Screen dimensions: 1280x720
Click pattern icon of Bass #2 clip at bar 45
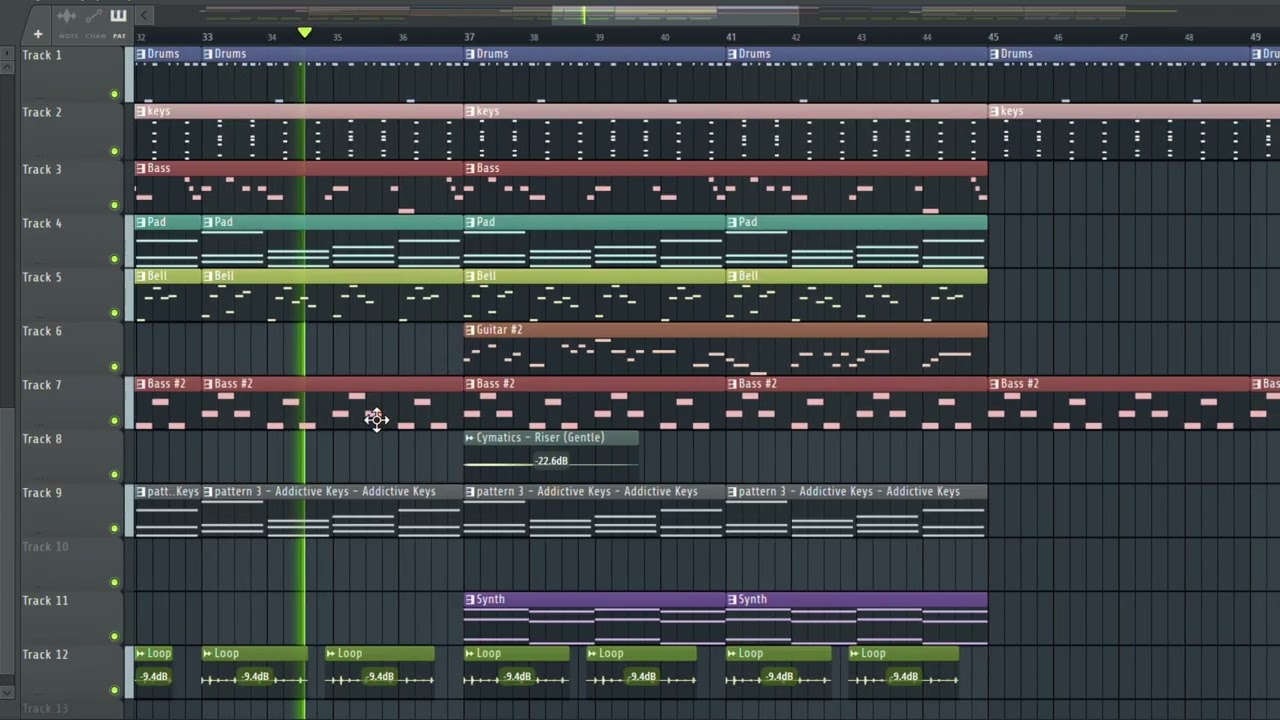(994, 384)
